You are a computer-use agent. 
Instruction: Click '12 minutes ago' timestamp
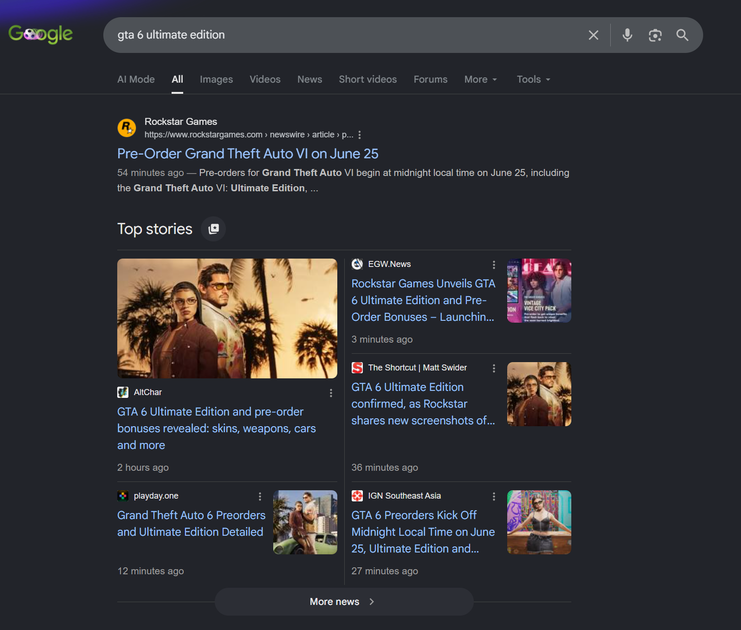point(150,571)
